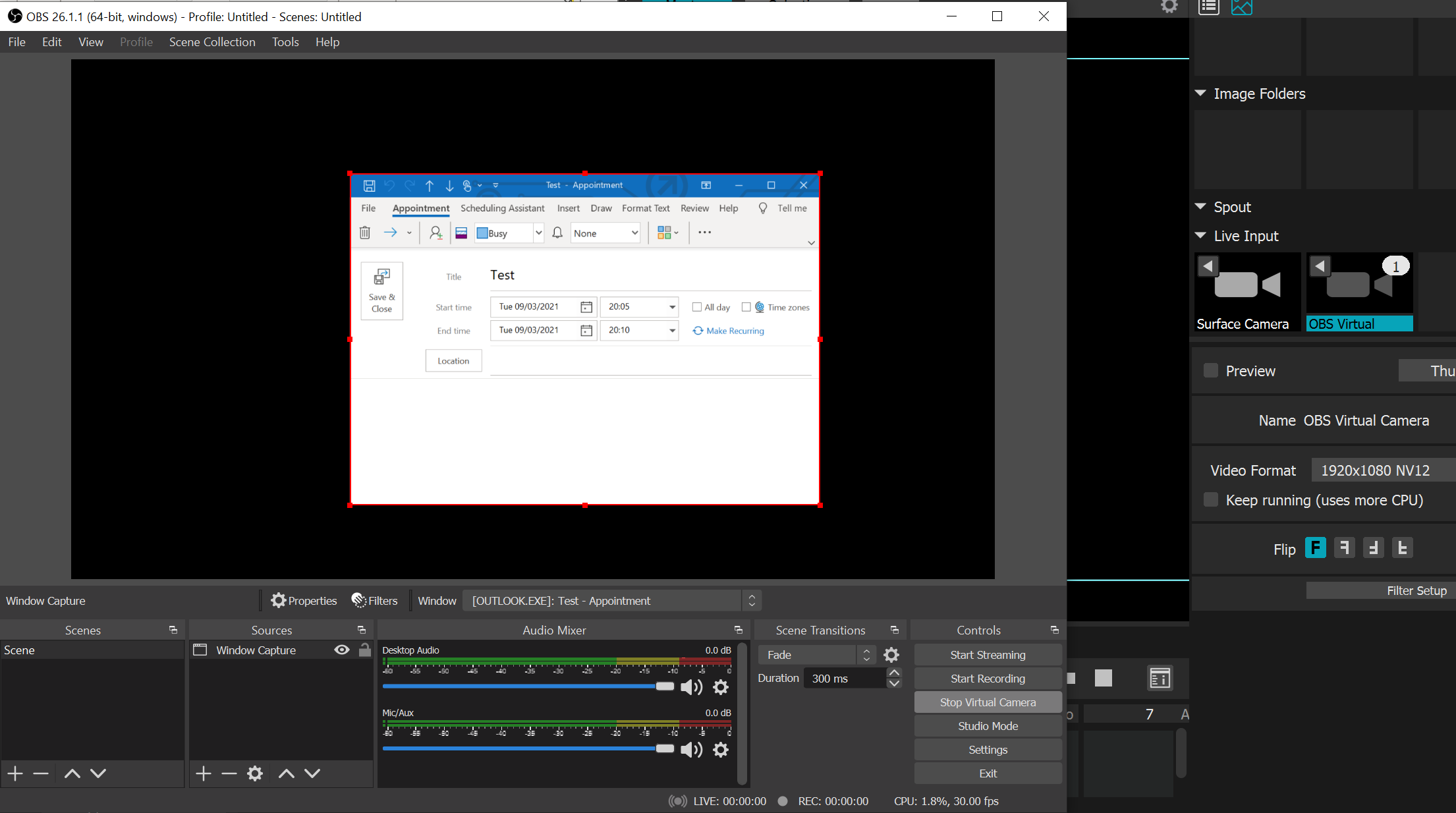Viewport: 1456px width, 813px height.
Task: Open Fade transition properties gear
Action: pyautogui.click(x=891, y=655)
